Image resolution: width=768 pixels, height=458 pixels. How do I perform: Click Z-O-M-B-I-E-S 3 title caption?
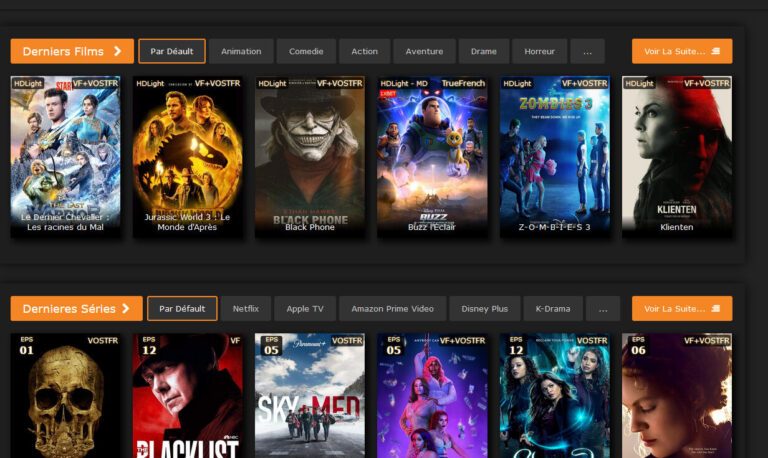[x=554, y=227]
